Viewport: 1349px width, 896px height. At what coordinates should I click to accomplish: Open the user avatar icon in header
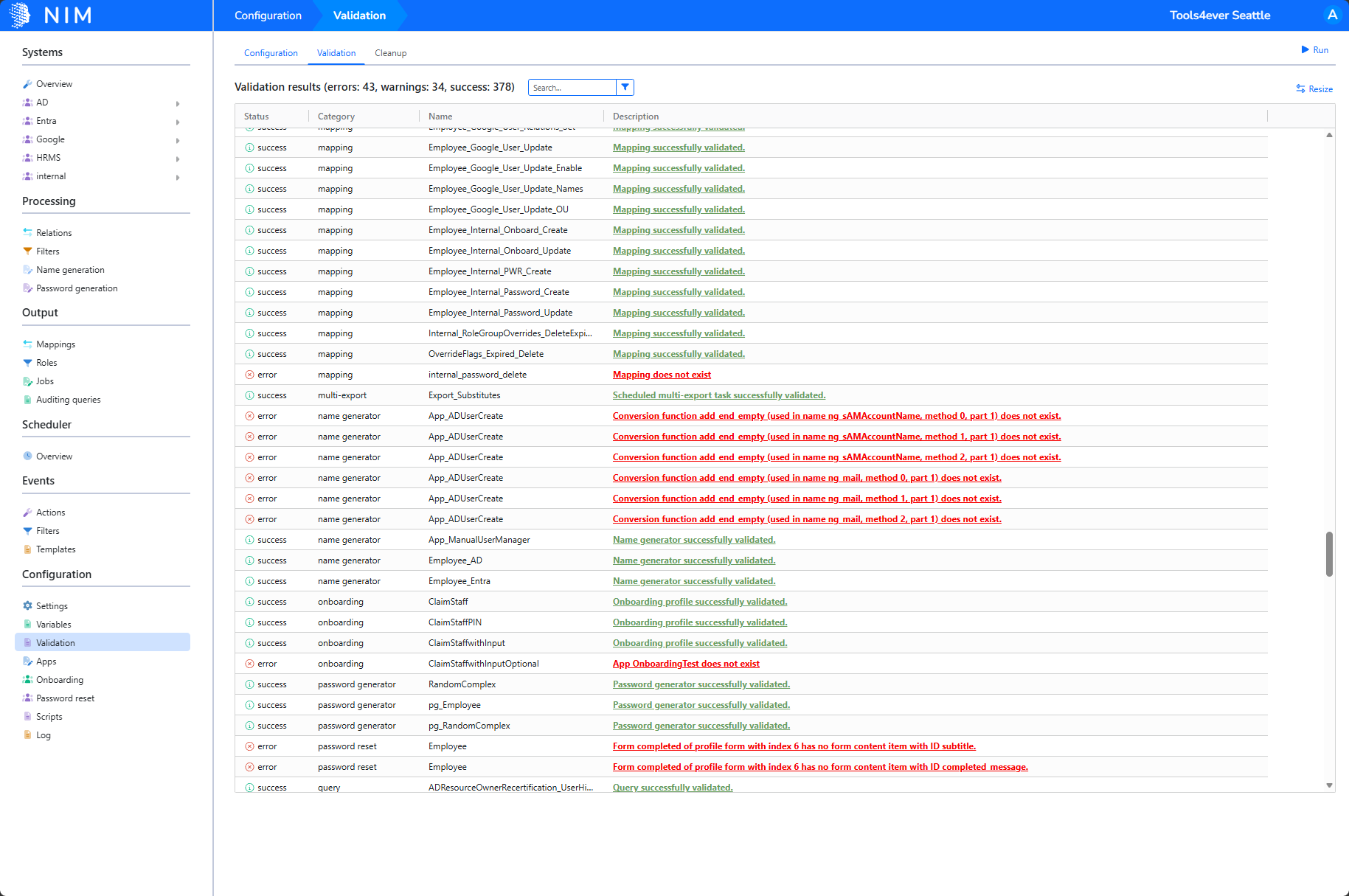click(x=1332, y=15)
